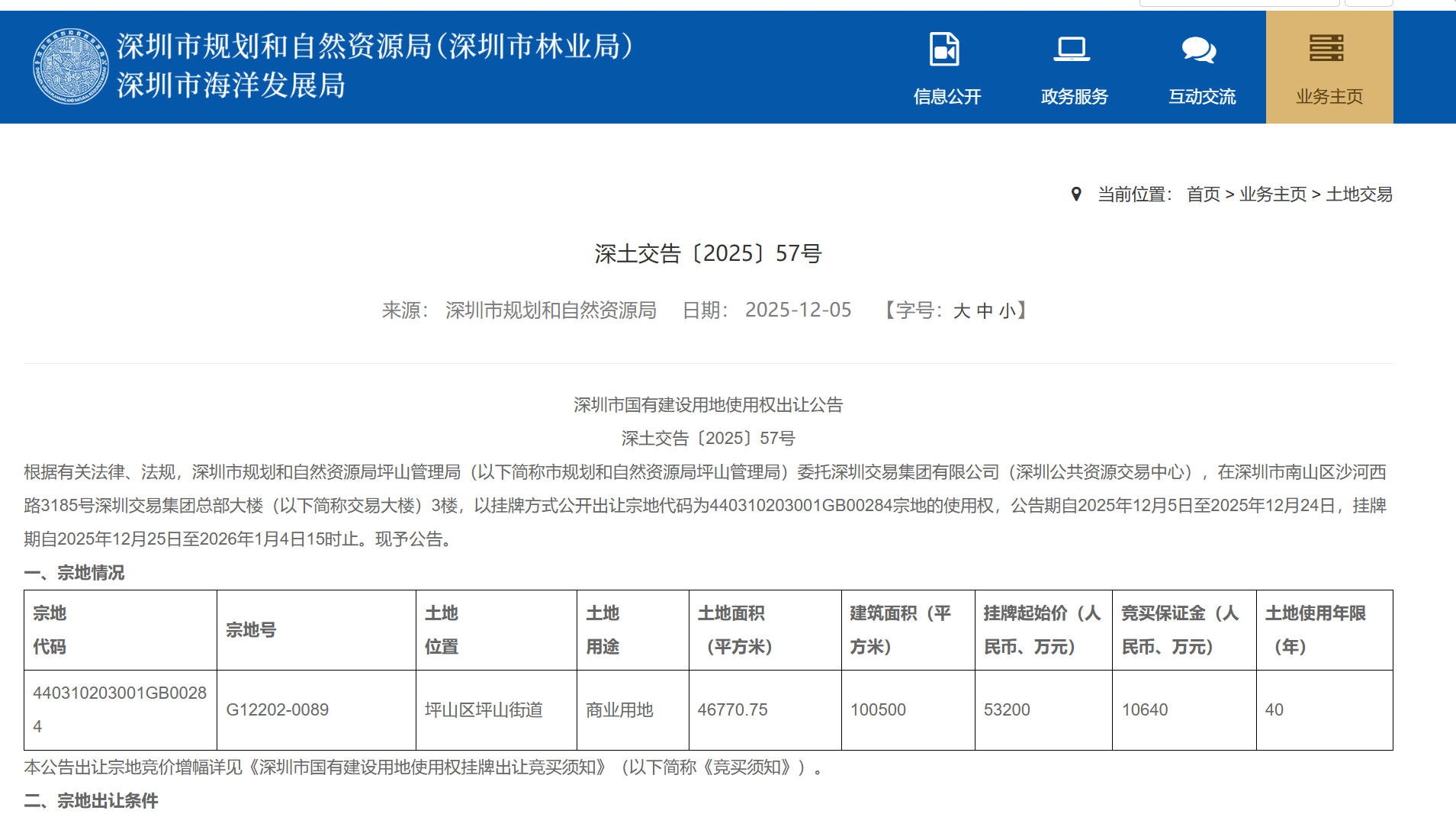Open the 首页 breadcrumb link
1456x817 pixels.
1204,194
